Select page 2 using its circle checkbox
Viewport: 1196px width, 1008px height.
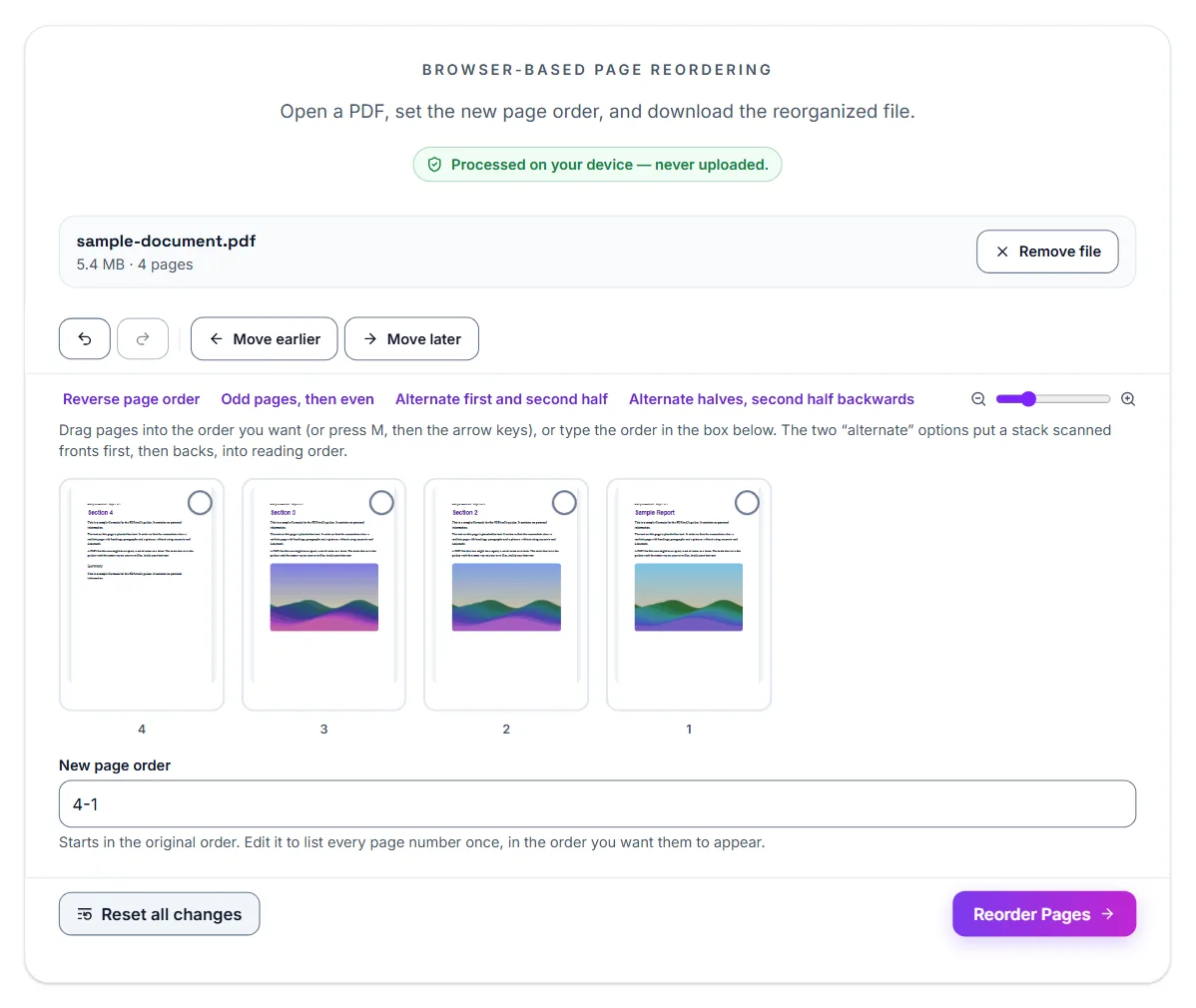click(x=564, y=502)
